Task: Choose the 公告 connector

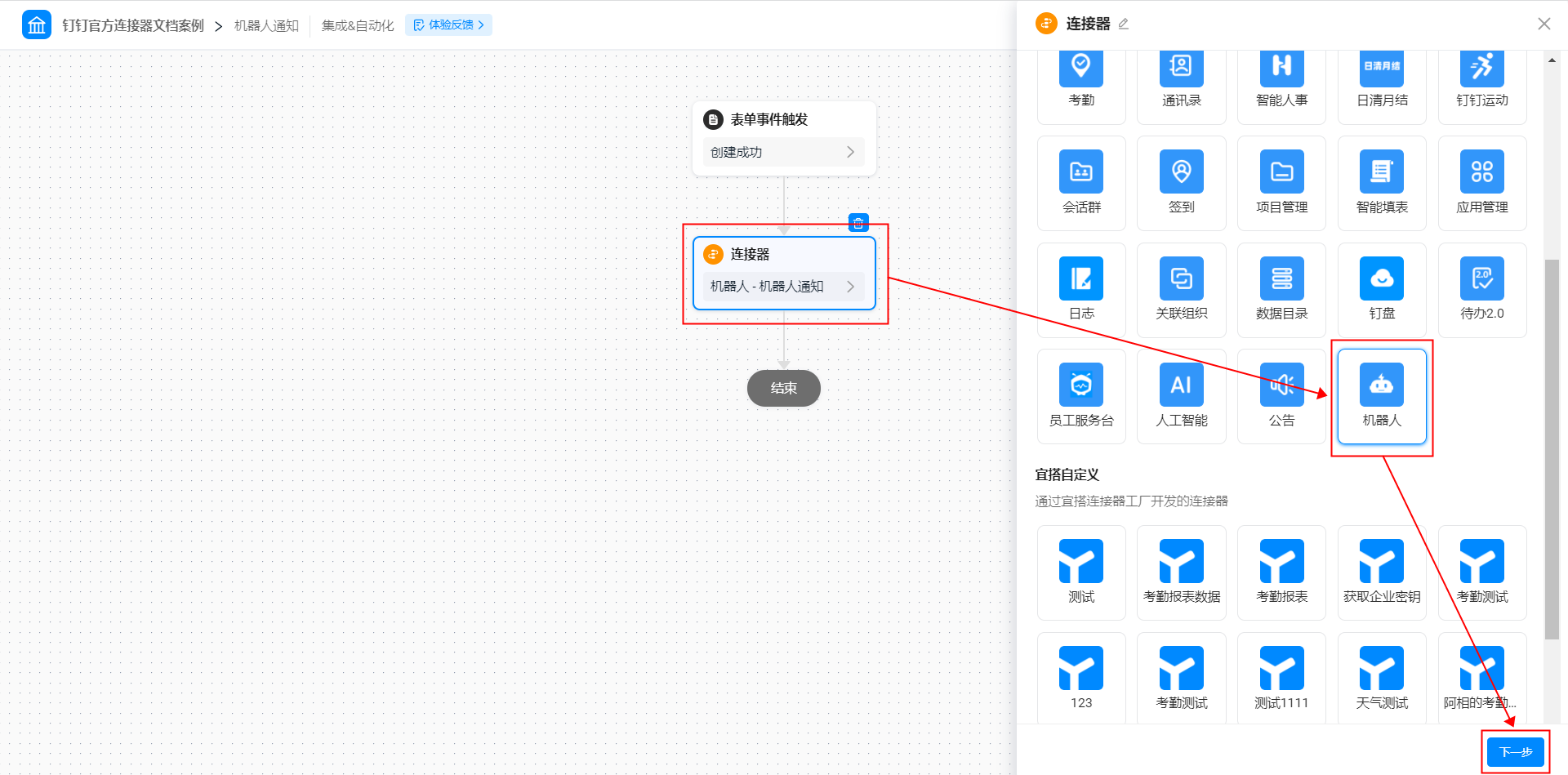Action: point(1281,397)
